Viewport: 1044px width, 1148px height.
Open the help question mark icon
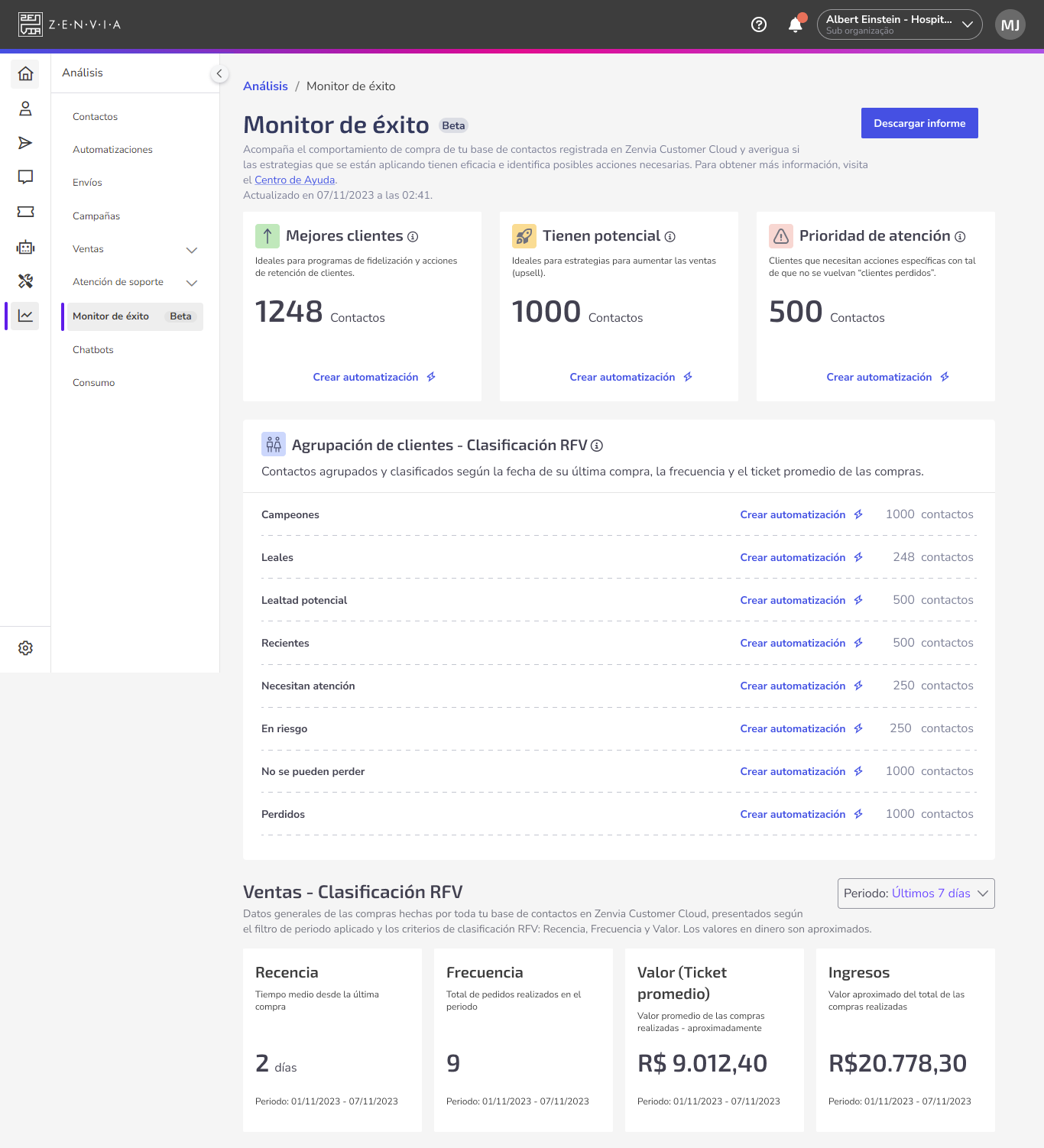point(759,24)
